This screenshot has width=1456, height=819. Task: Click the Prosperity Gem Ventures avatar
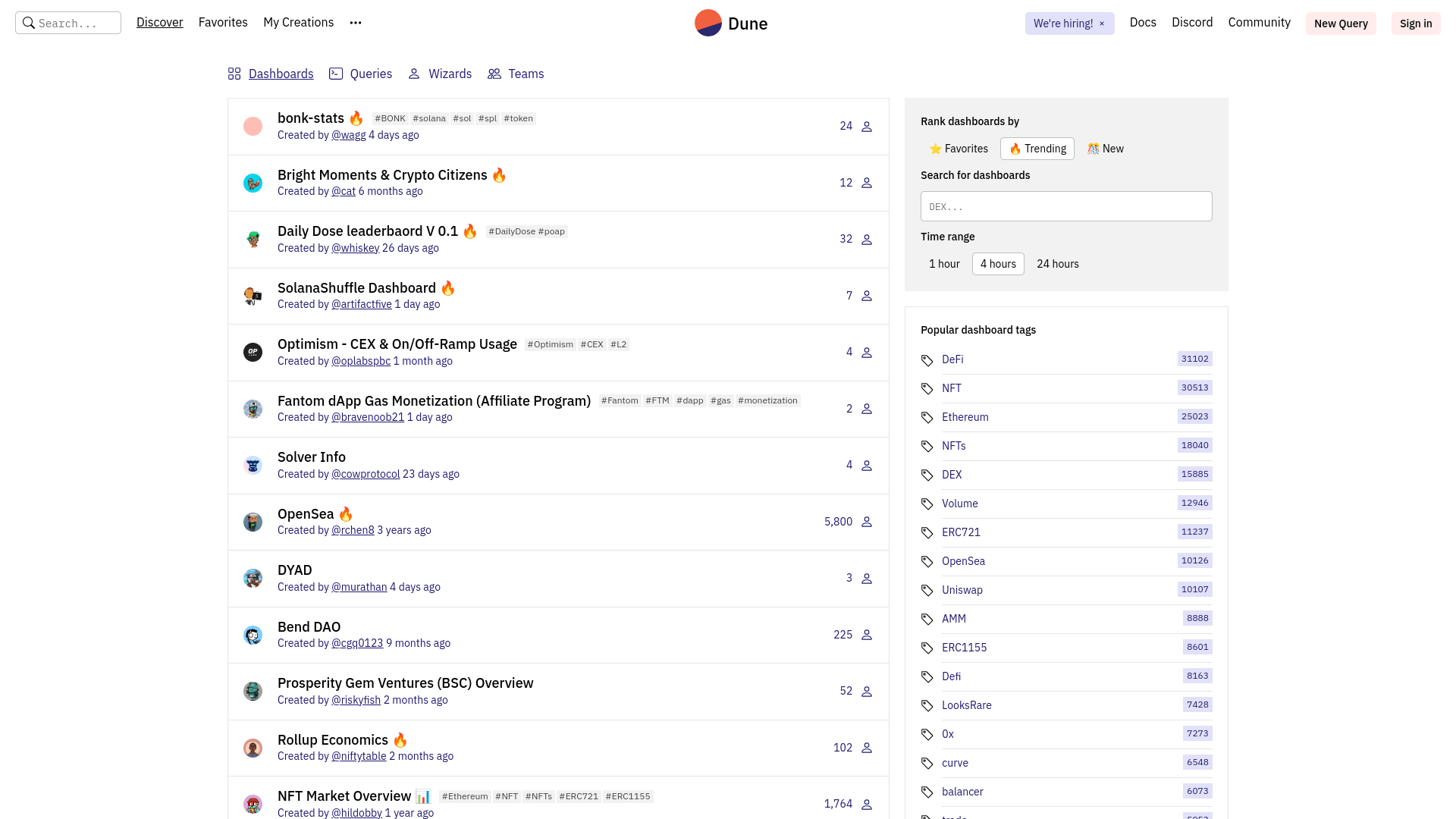click(253, 691)
